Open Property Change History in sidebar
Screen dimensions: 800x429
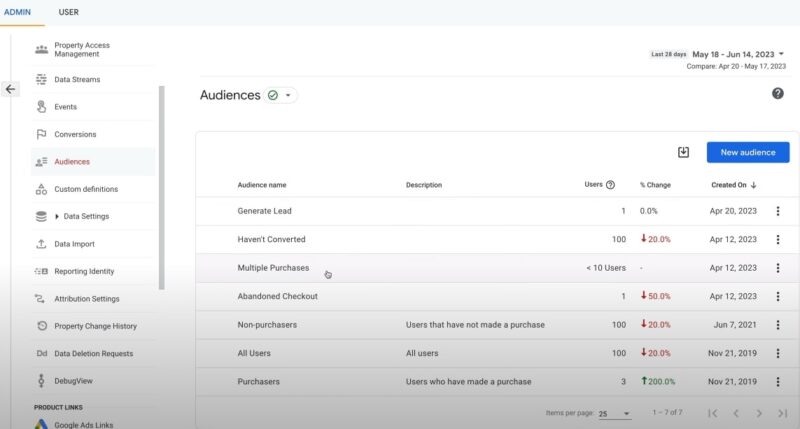(x=93, y=326)
